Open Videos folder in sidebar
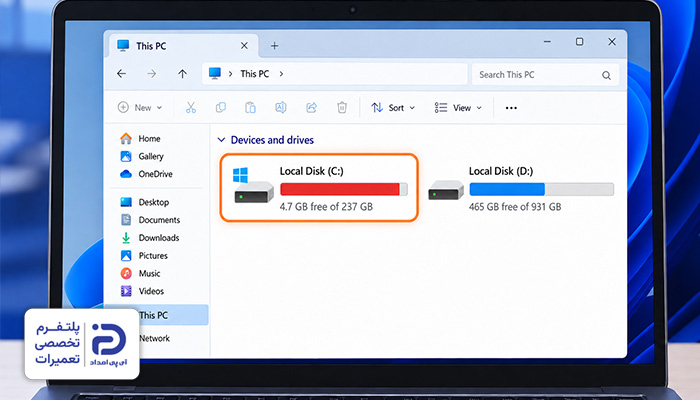The height and width of the screenshot is (400, 700). click(142, 291)
